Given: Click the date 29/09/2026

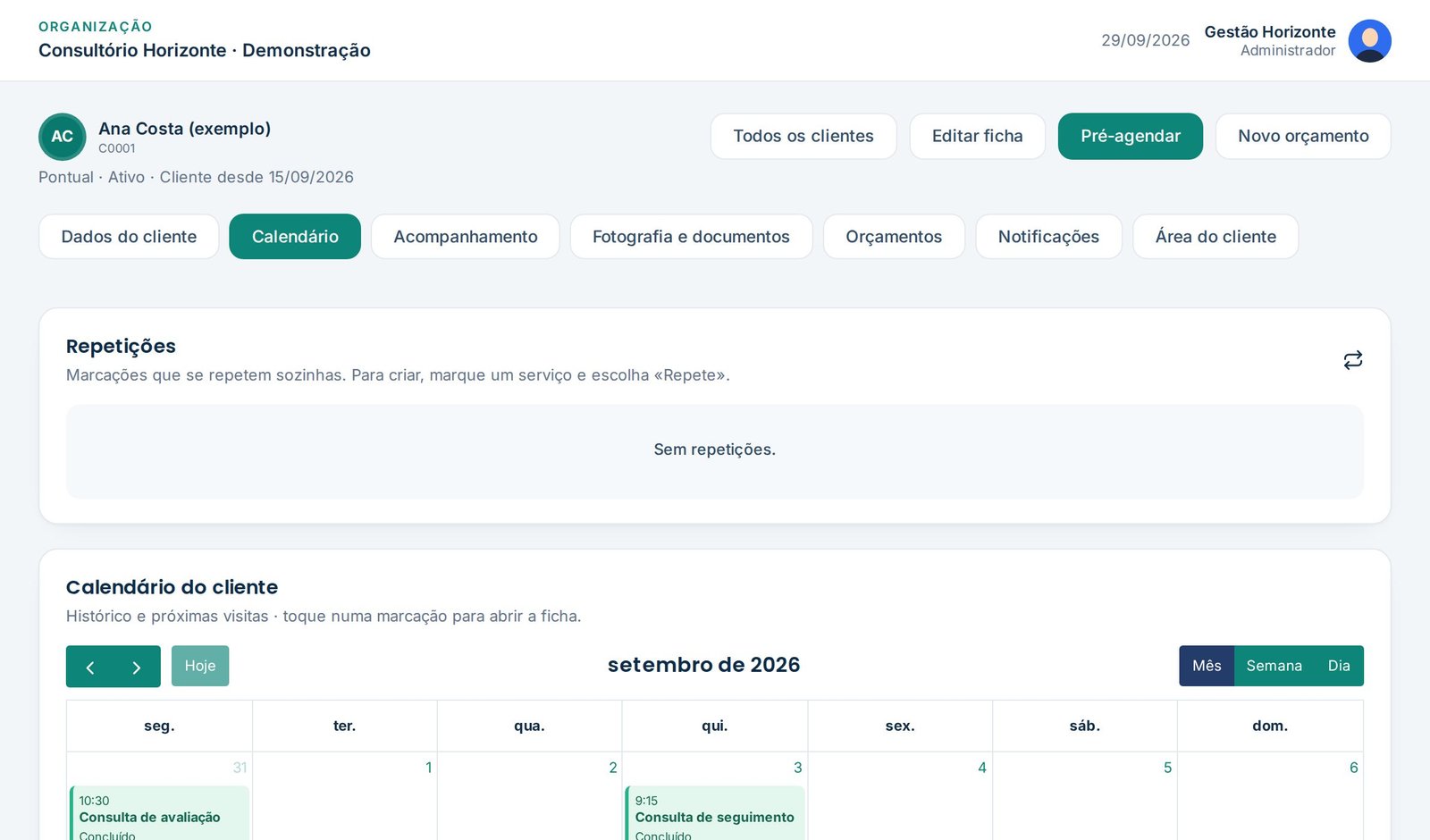Looking at the screenshot, I should click(1145, 40).
